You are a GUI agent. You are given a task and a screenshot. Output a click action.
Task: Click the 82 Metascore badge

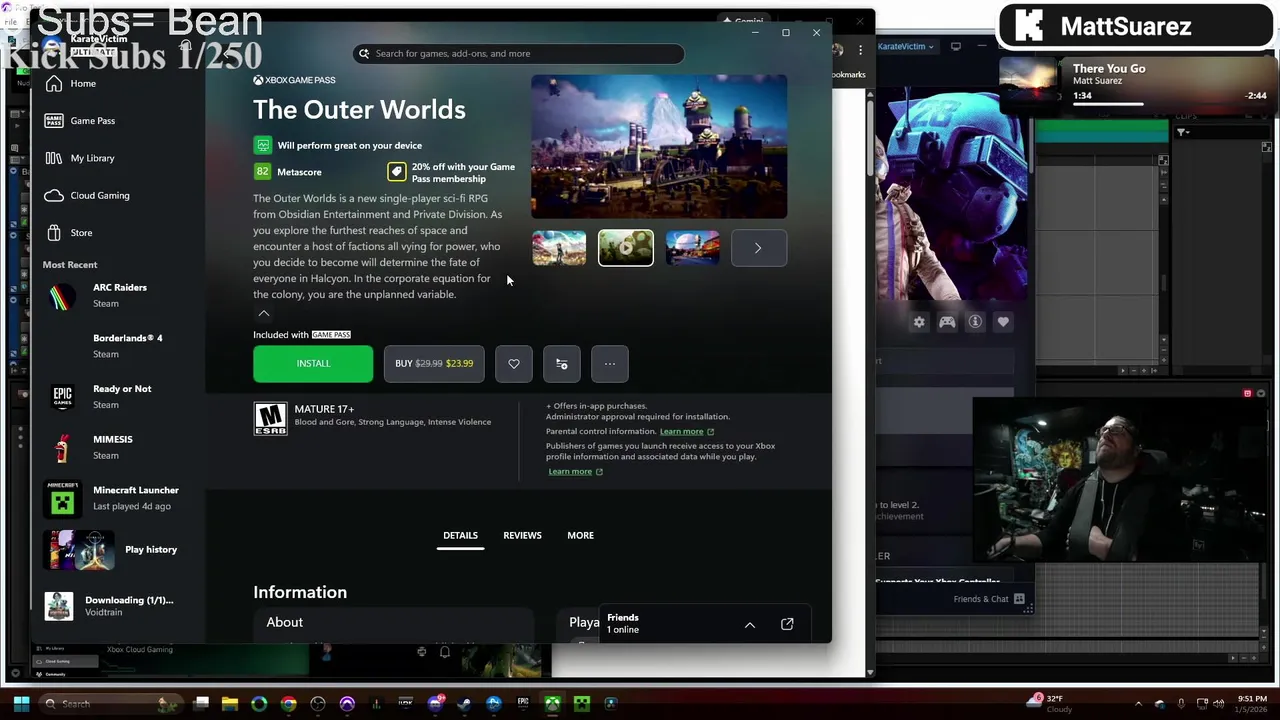262,172
